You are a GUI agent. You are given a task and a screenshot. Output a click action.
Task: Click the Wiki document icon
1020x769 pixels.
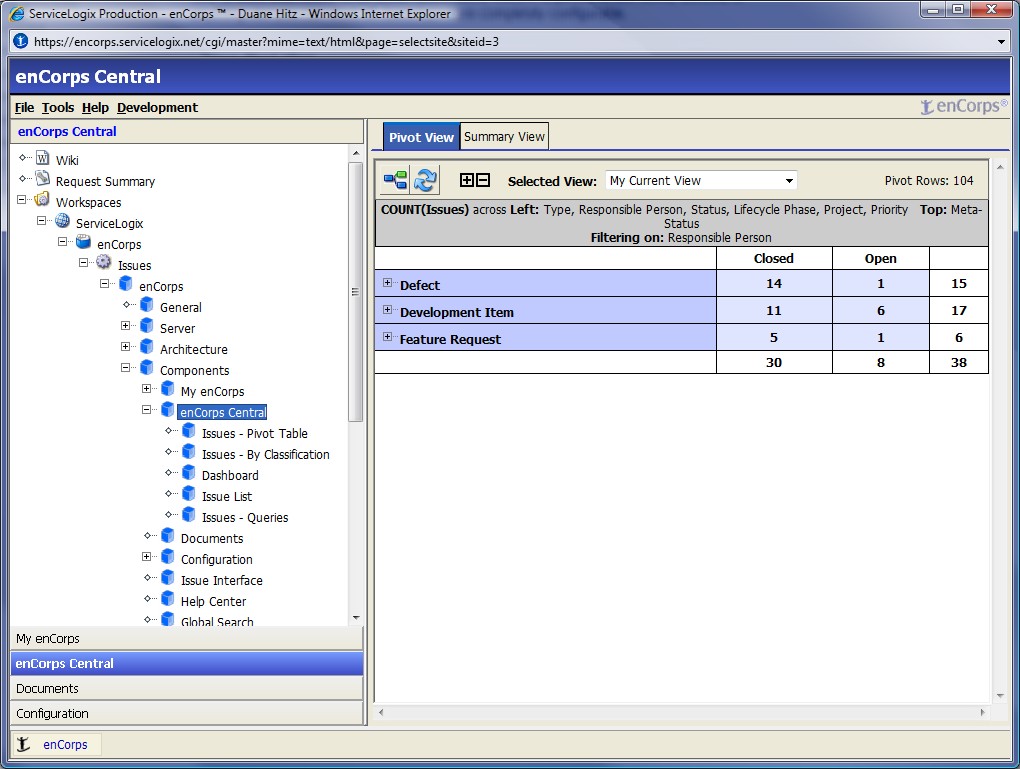point(43,158)
